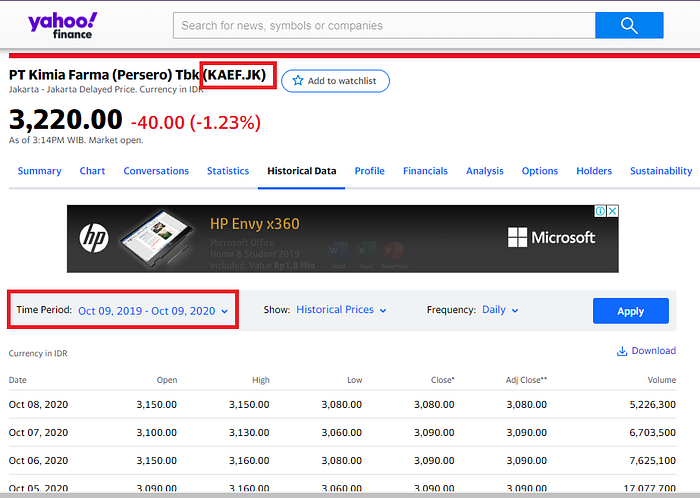Click volume value 5,226,300
Image resolution: width=700 pixels, height=498 pixels.
click(652, 405)
